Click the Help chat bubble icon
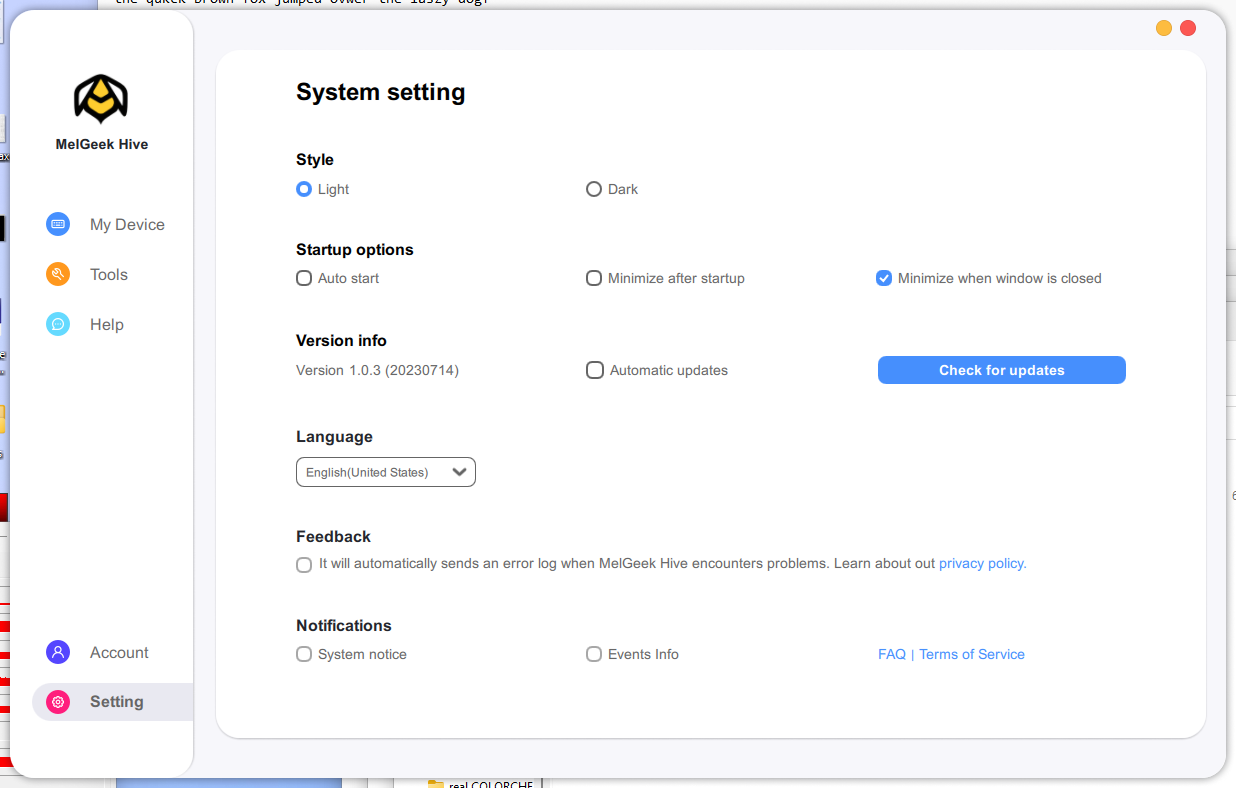The width and height of the screenshot is (1236, 788). pyautogui.click(x=58, y=324)
